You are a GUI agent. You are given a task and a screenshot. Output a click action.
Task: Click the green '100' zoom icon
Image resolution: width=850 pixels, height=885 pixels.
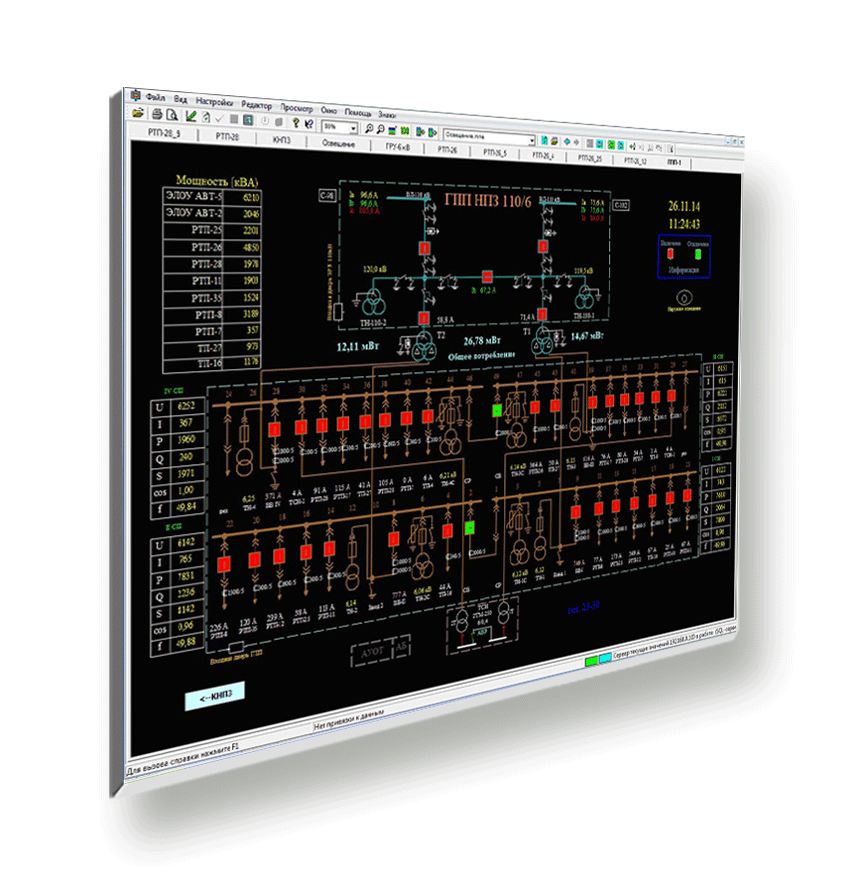[x=405, y=131]
